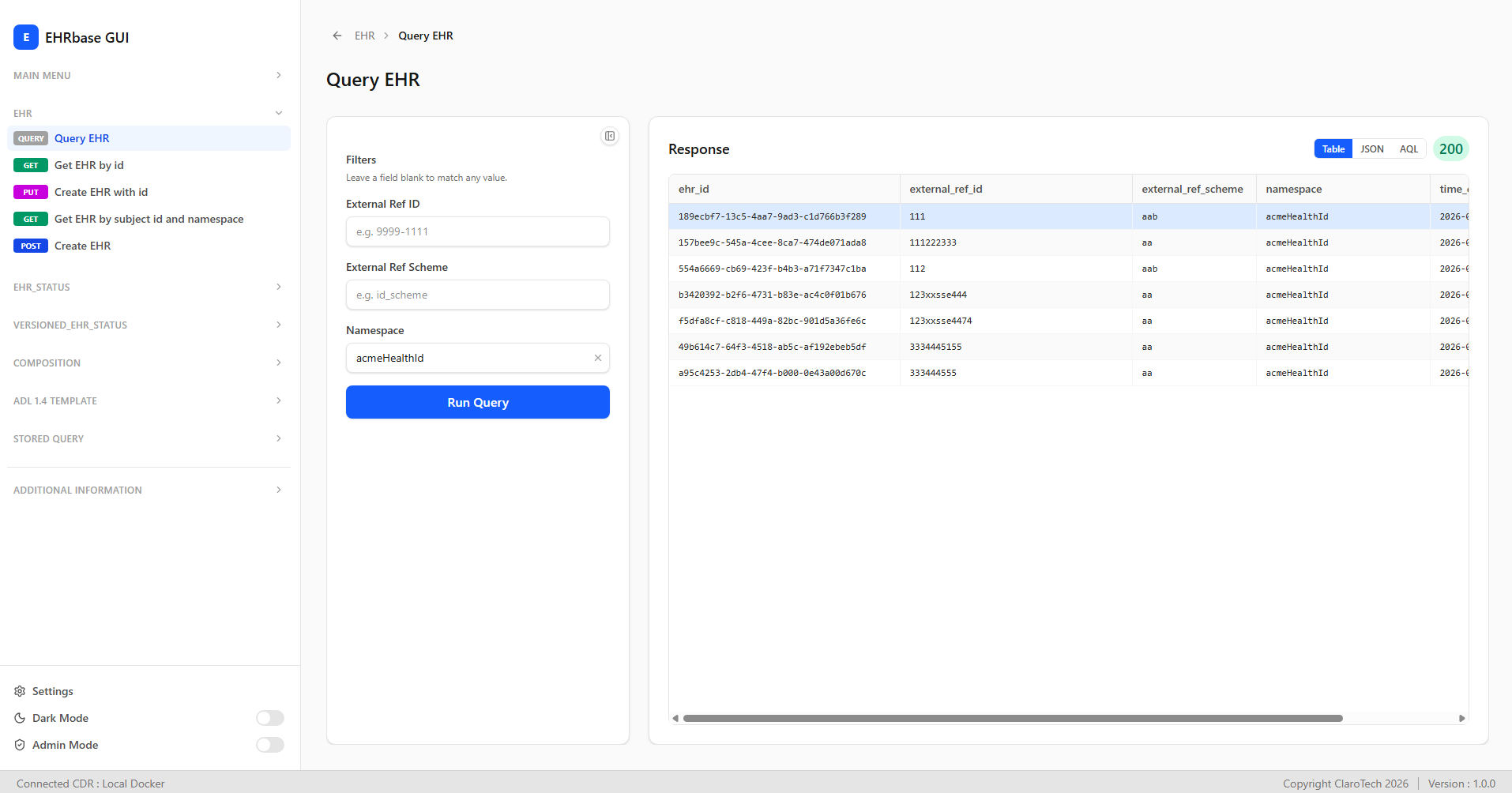The width and height of the screenshot is (1512, 793).
Task: Click external ref id 111222333 cell
Action: [1016, 242]
